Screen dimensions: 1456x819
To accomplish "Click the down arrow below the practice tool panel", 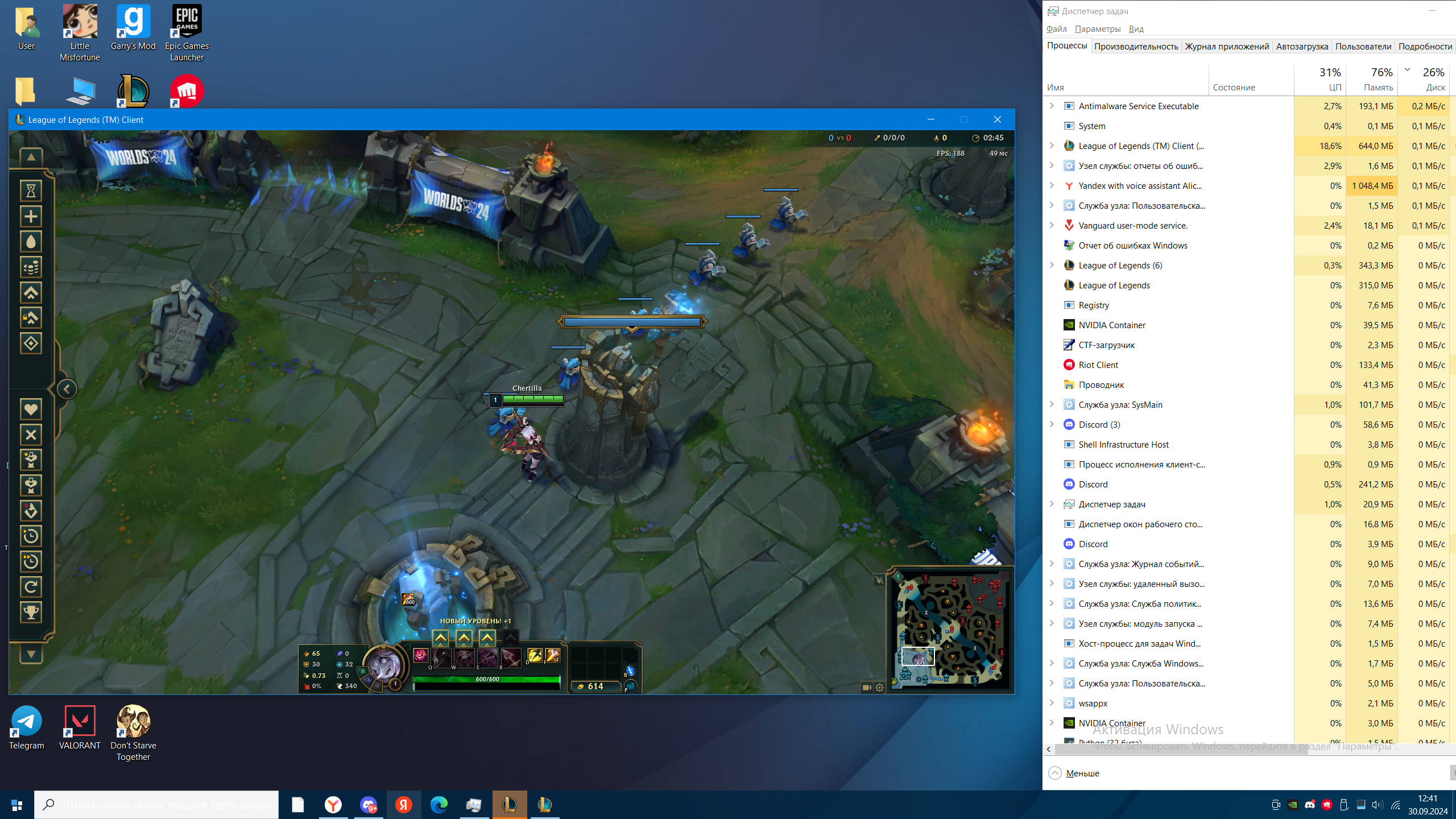I will (31, 654).
